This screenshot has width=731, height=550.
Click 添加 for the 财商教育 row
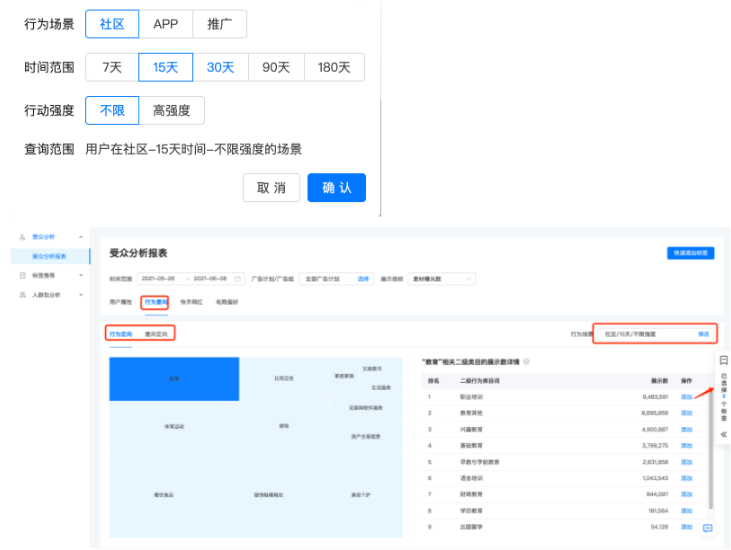pos(686,494)
